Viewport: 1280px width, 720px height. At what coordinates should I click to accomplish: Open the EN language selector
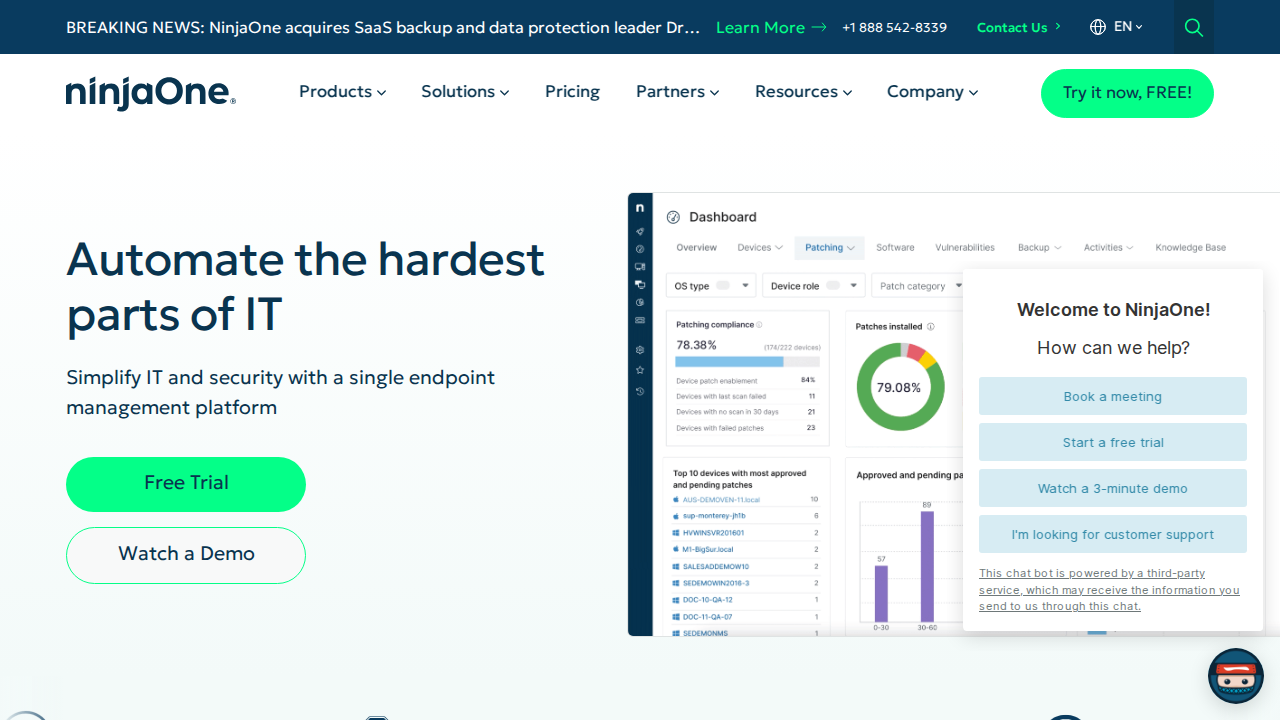pyautogui.click(x=1128, y=27)
